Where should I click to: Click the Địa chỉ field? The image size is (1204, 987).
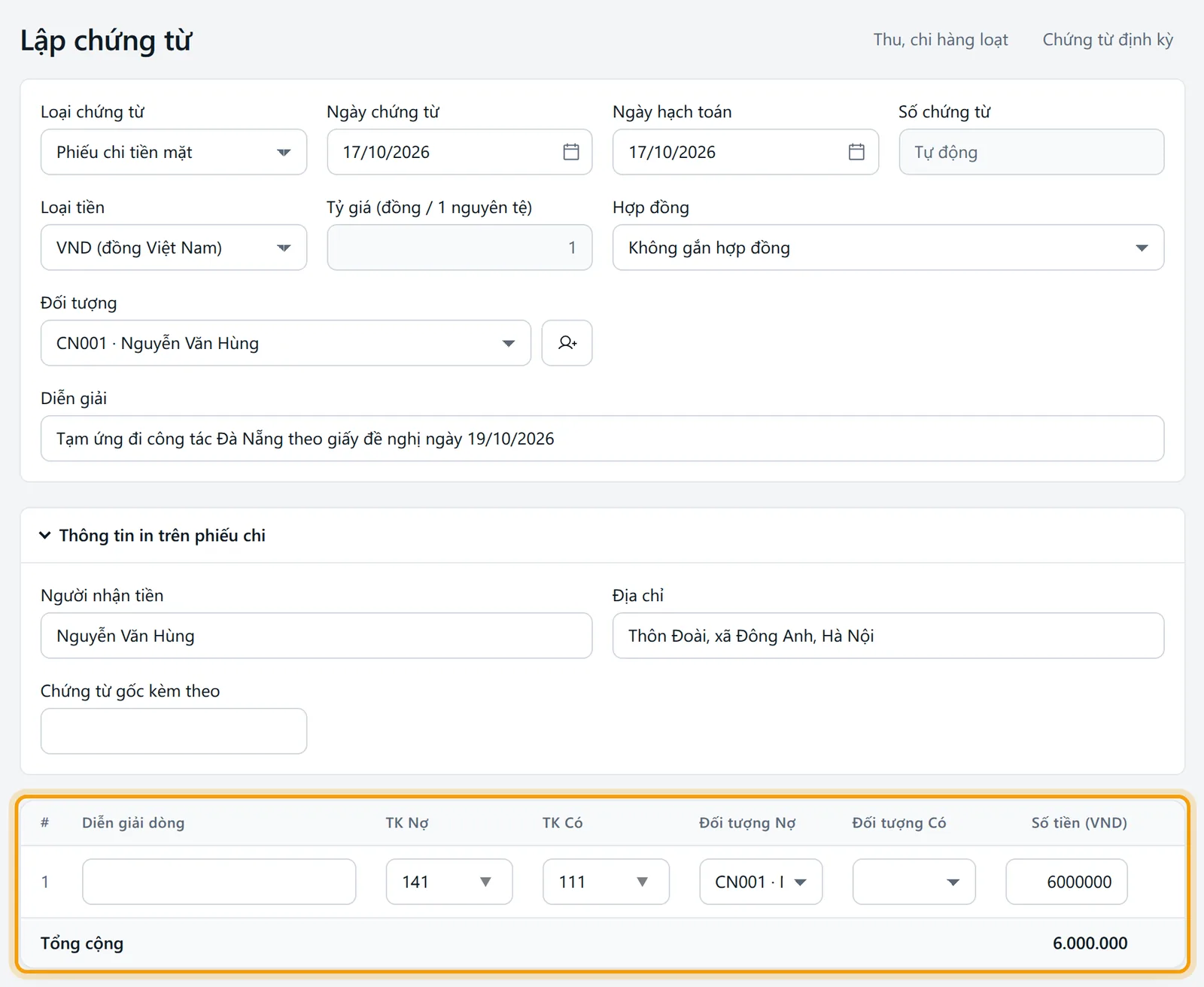pos(888,636)
